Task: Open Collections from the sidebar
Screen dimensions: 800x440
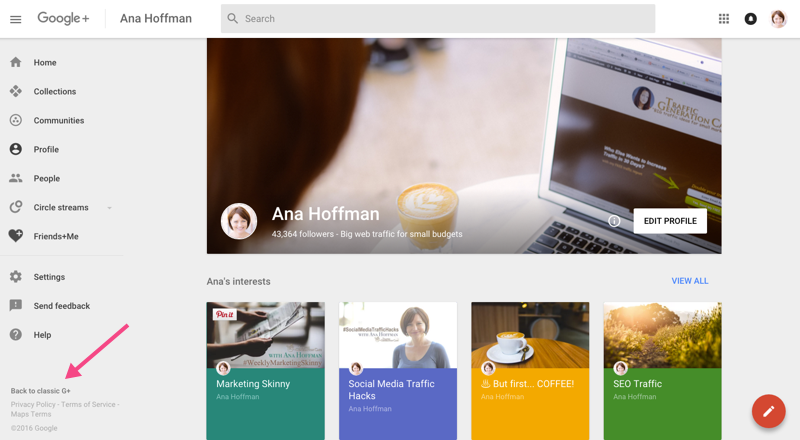Action: click(55, 91)
